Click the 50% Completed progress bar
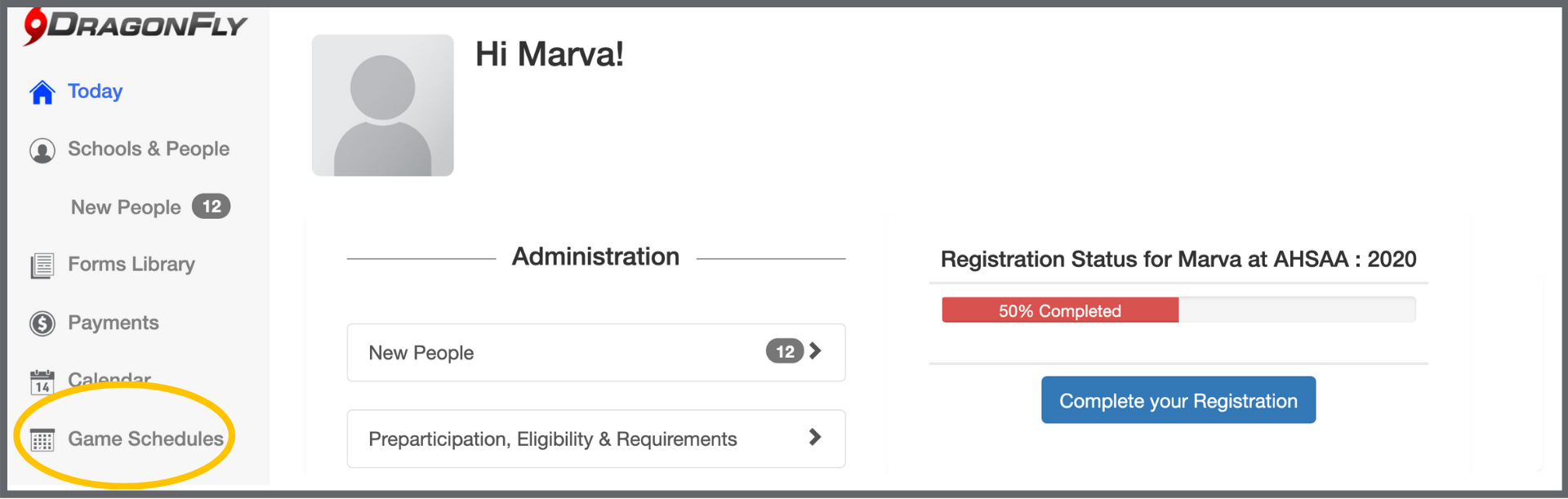Viewport: 1568px width, 499px height. coord(1060,310)
